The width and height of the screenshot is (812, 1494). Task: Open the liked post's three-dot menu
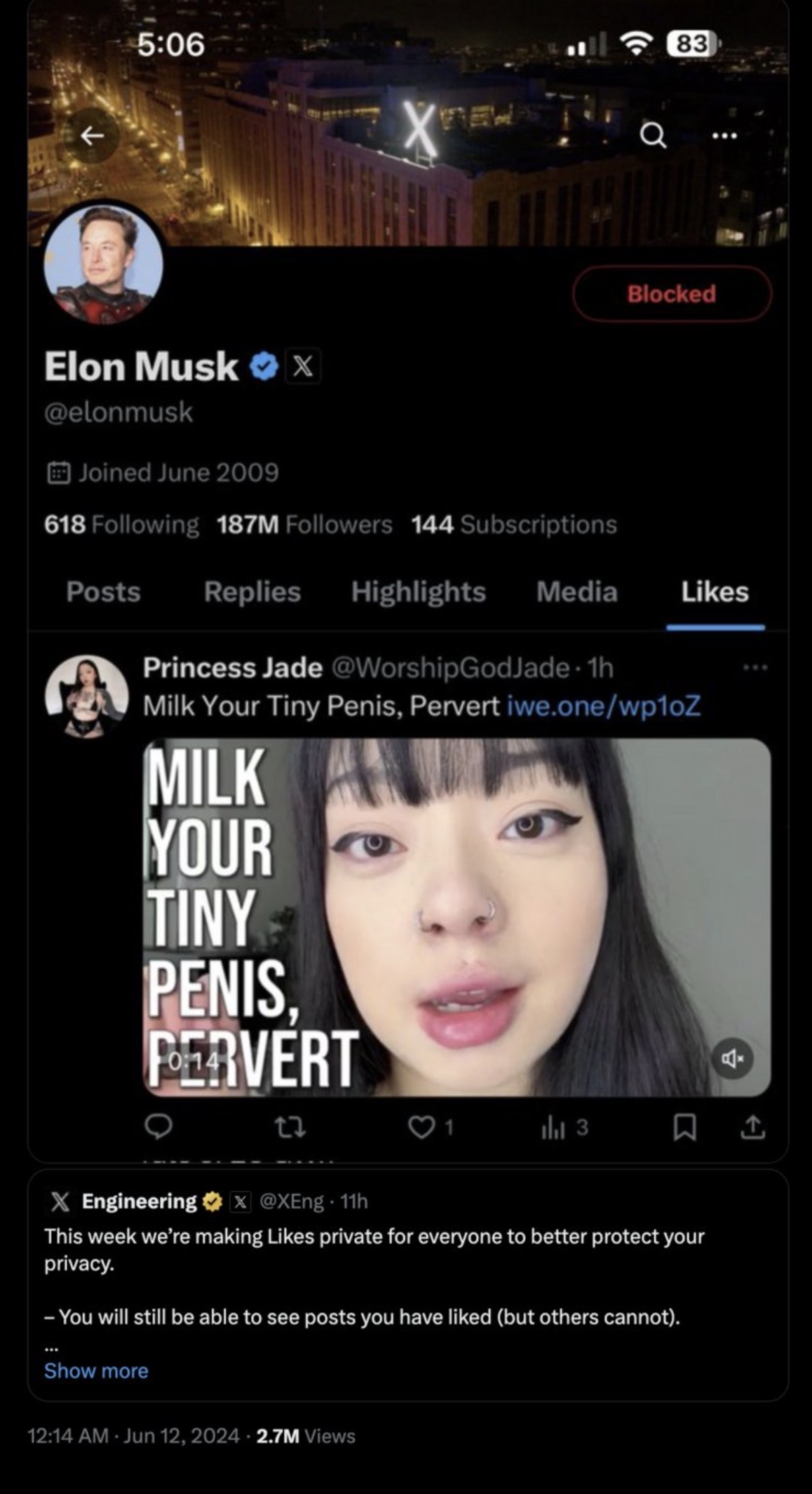(x=755, y=668)
